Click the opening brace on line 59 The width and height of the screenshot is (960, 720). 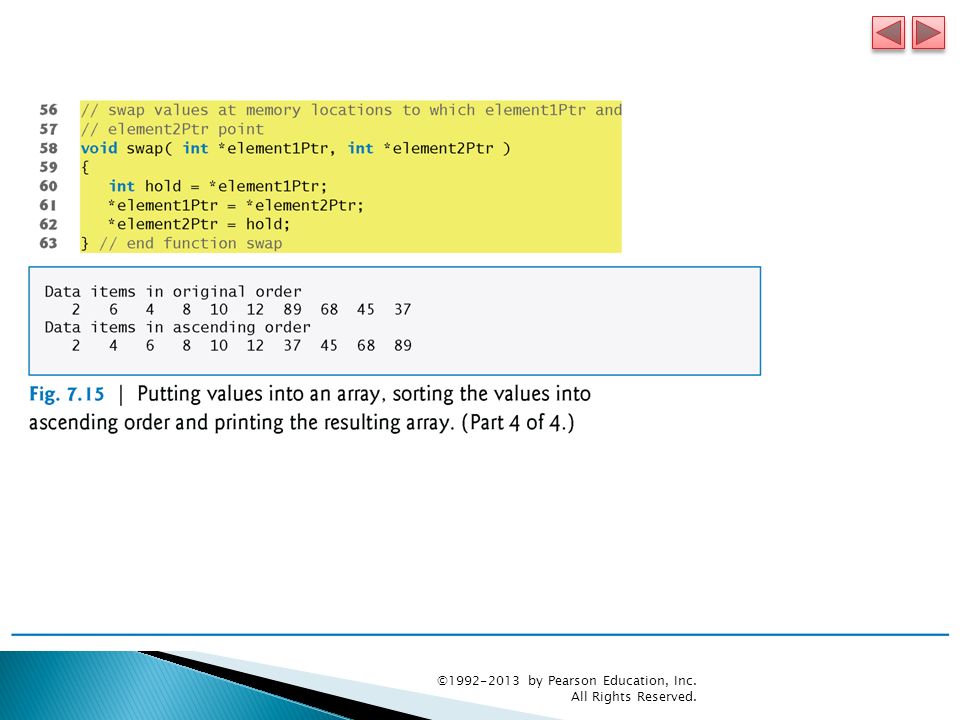pos(85,167)
